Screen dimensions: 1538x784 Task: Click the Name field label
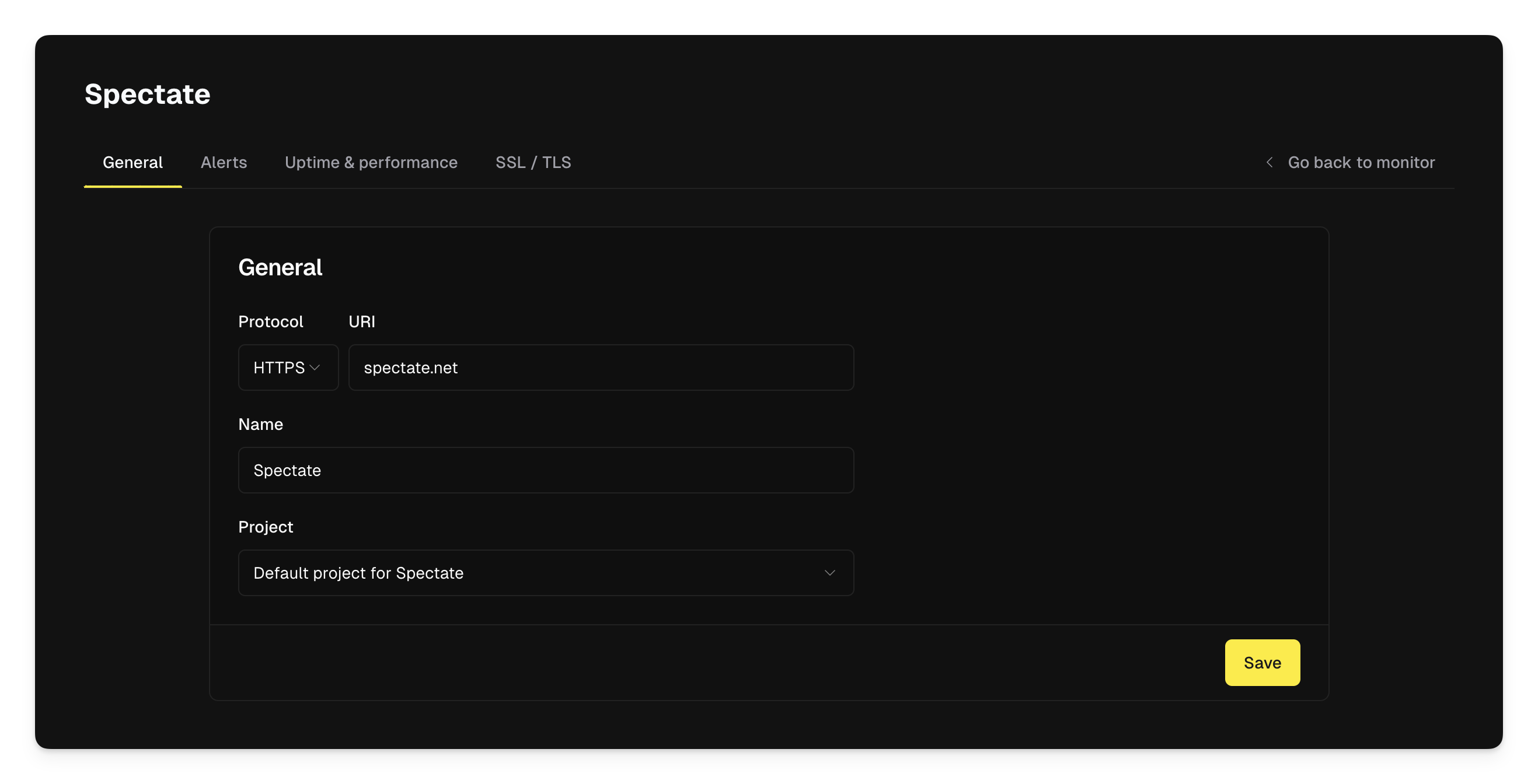pos(260,424)
